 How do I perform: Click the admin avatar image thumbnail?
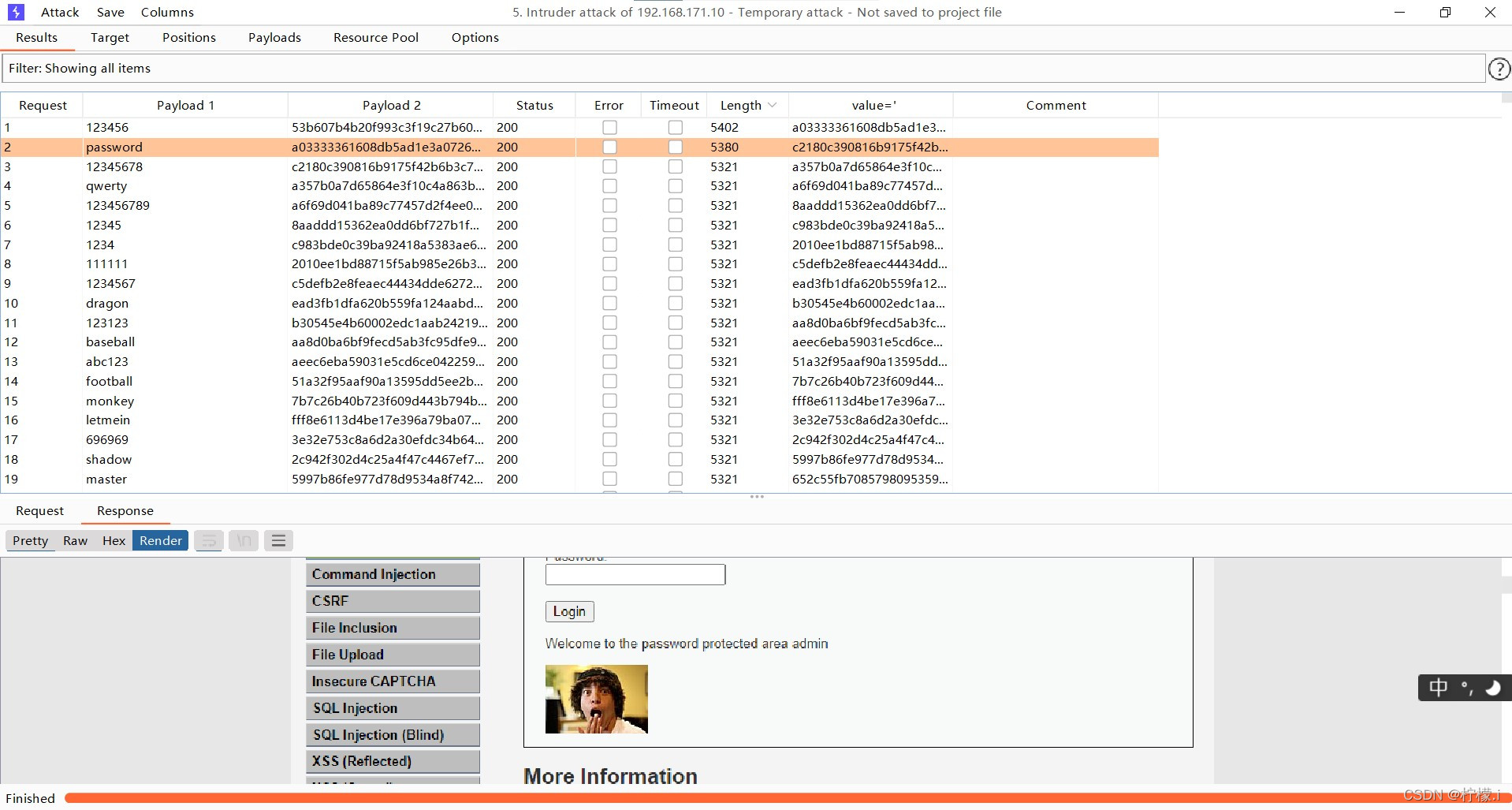[597, 699]
